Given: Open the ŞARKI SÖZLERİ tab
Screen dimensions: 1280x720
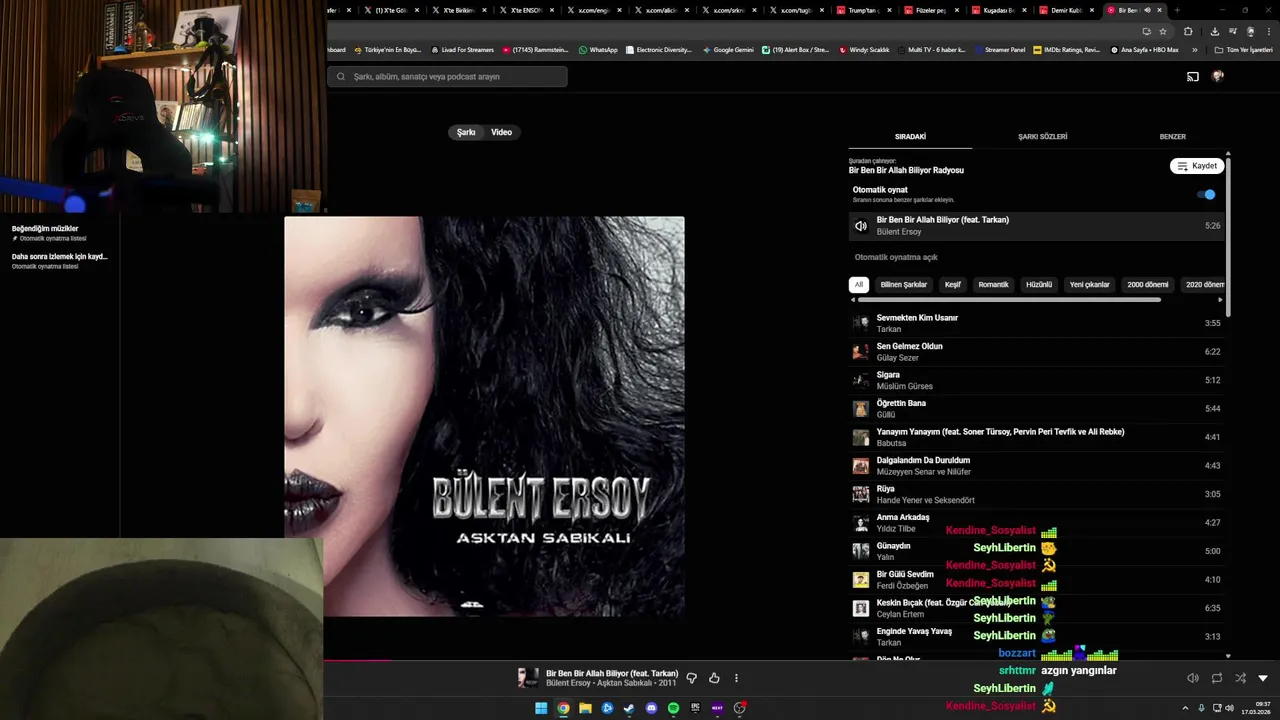Looking at the screenshot, I should click(x=1043, y=137).
